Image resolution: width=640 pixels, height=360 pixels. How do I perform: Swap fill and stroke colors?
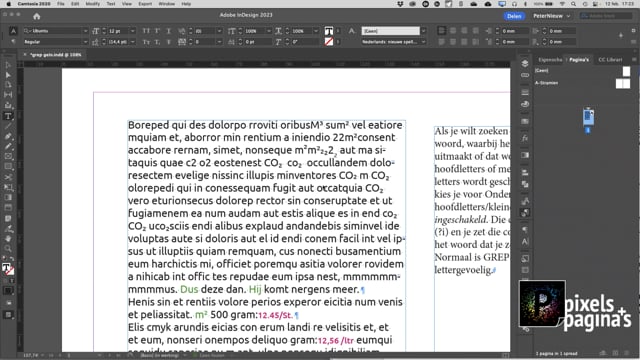12,259
